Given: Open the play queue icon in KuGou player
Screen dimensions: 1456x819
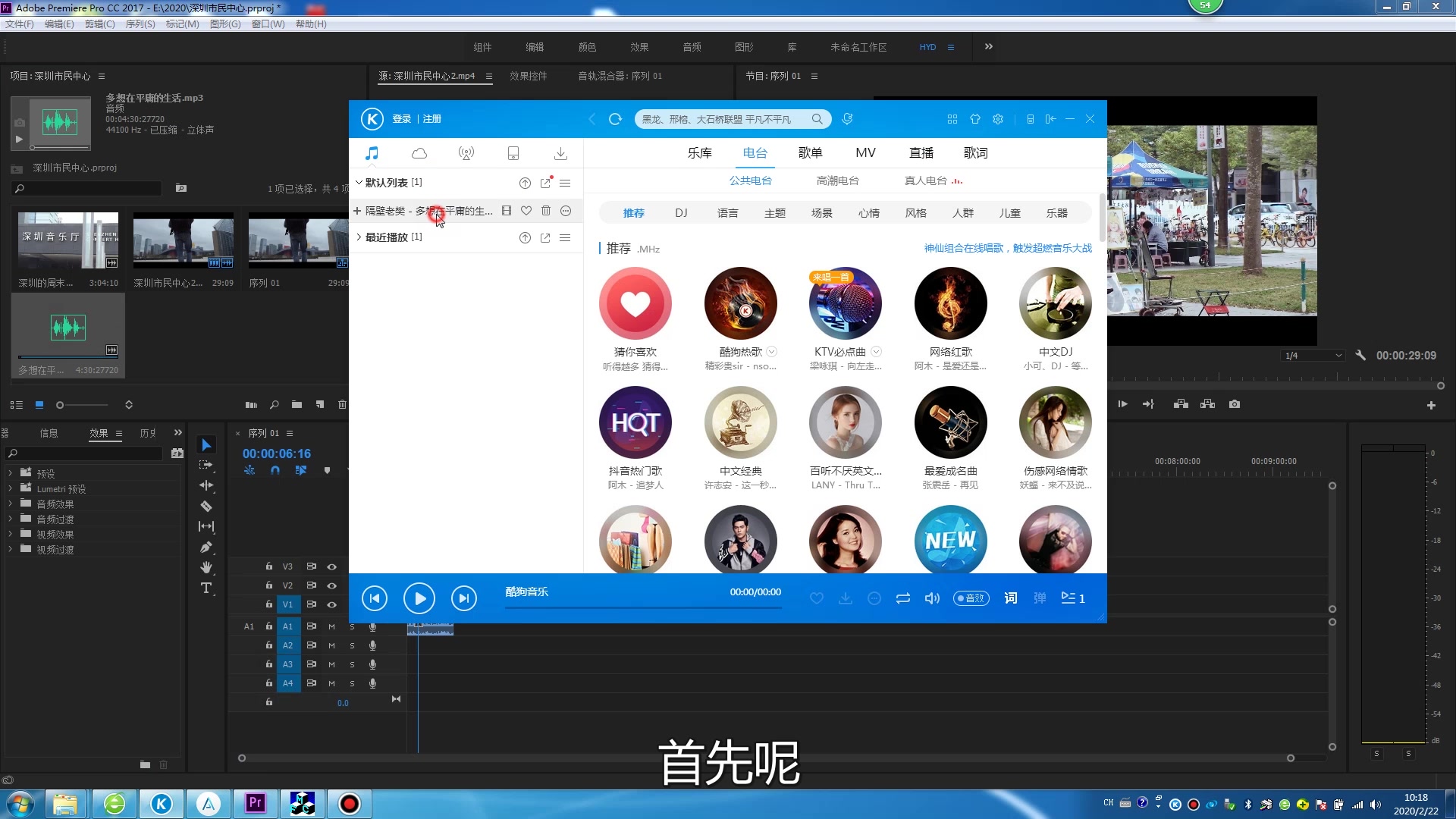Looking at the screenshot, I should 1072,598.
